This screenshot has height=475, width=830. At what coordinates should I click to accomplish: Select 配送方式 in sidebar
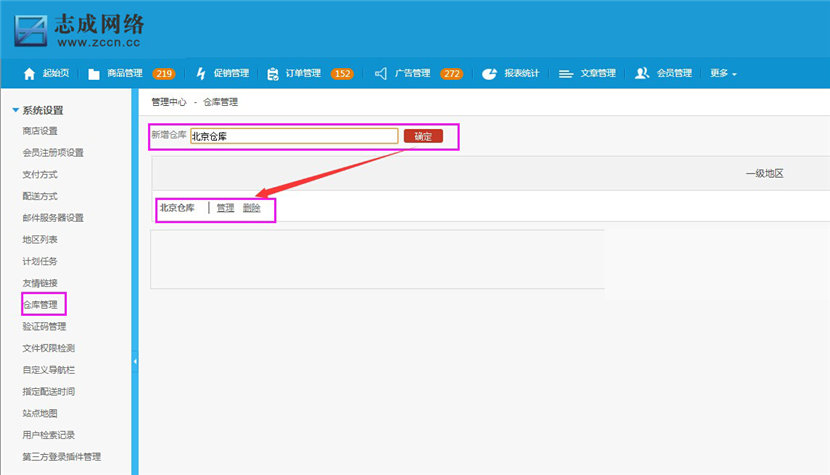pyautogui.click(x=40, y=196)
